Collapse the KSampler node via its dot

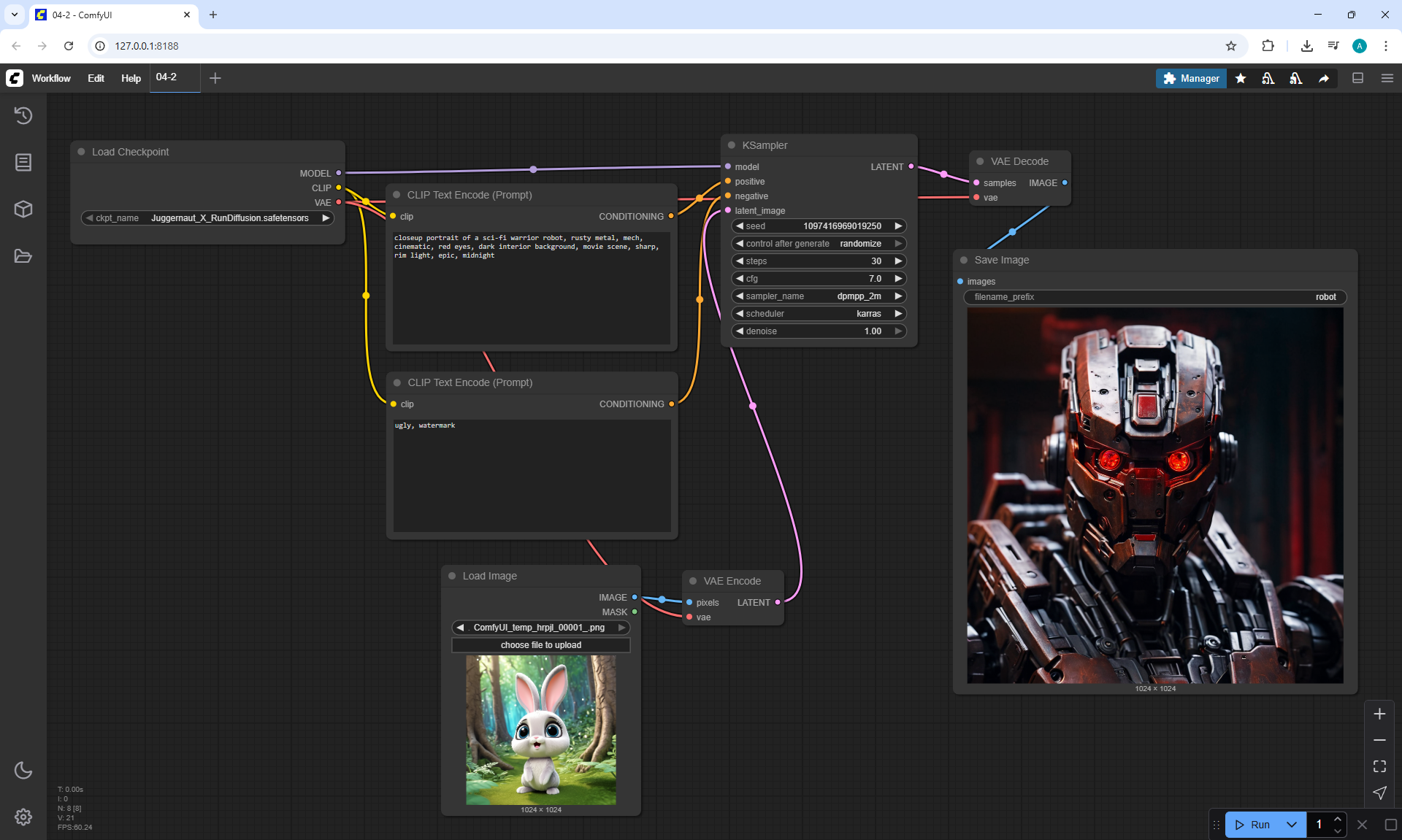tap(732, 145)
